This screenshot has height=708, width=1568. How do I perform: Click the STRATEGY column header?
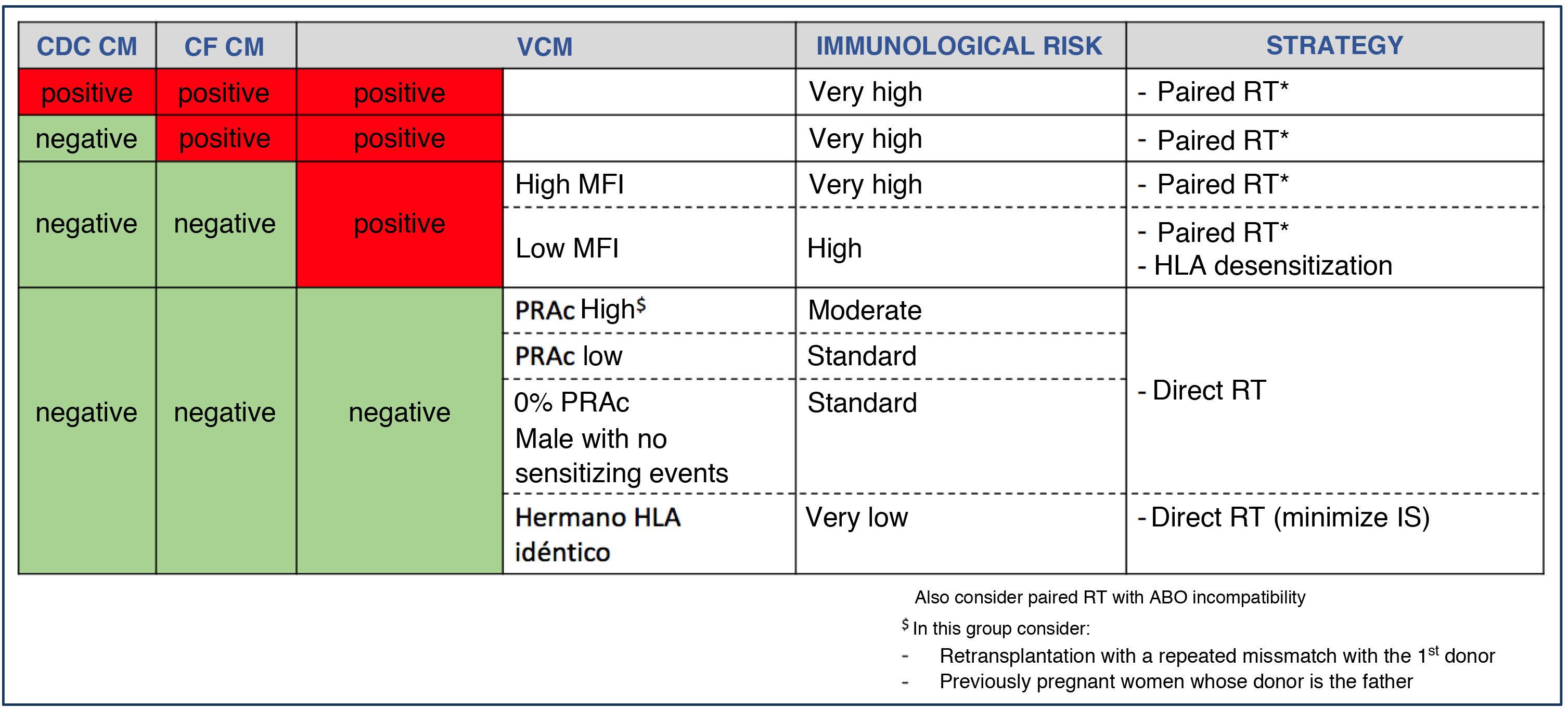1334,46
